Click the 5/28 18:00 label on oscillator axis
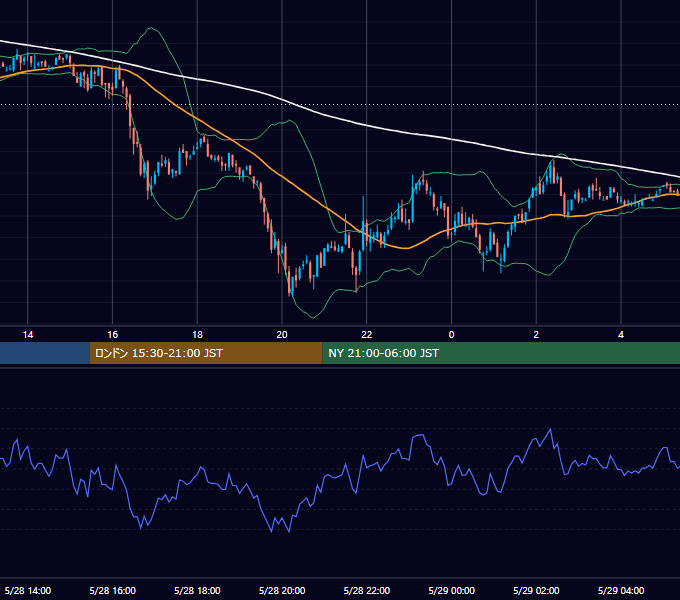 click(x=197, y=590)
